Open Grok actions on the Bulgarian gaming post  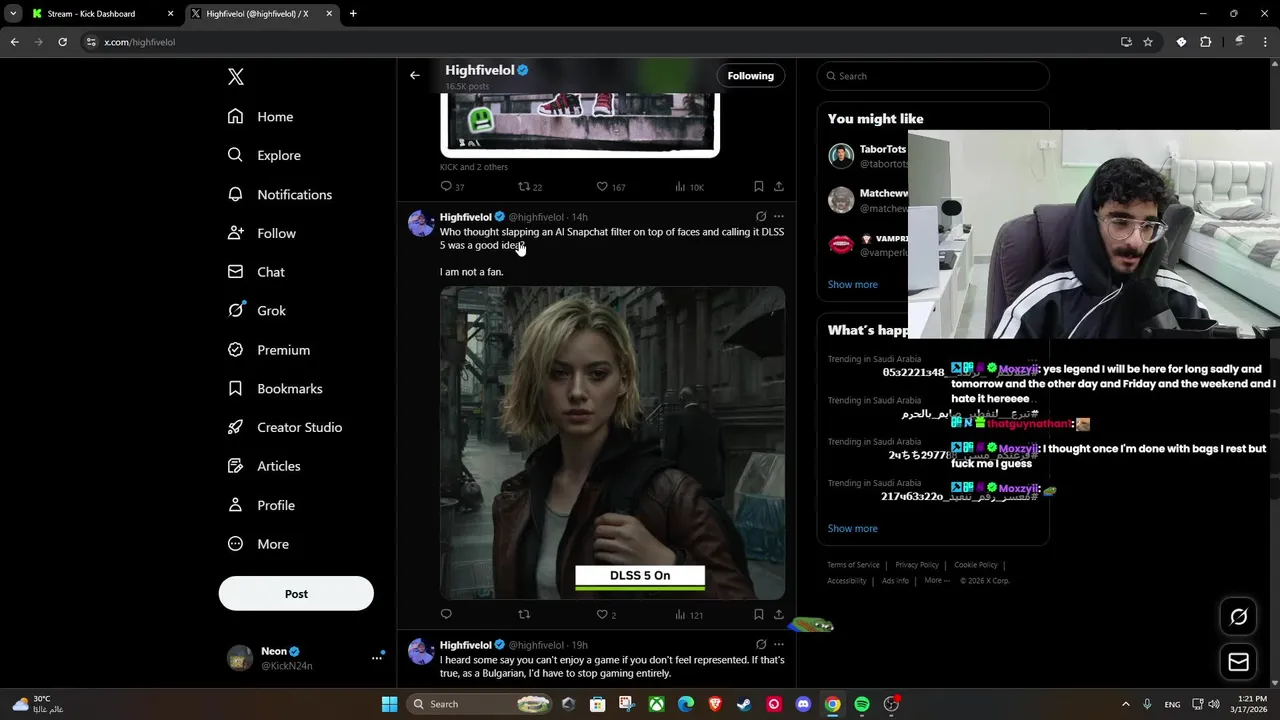coord(761,645)
